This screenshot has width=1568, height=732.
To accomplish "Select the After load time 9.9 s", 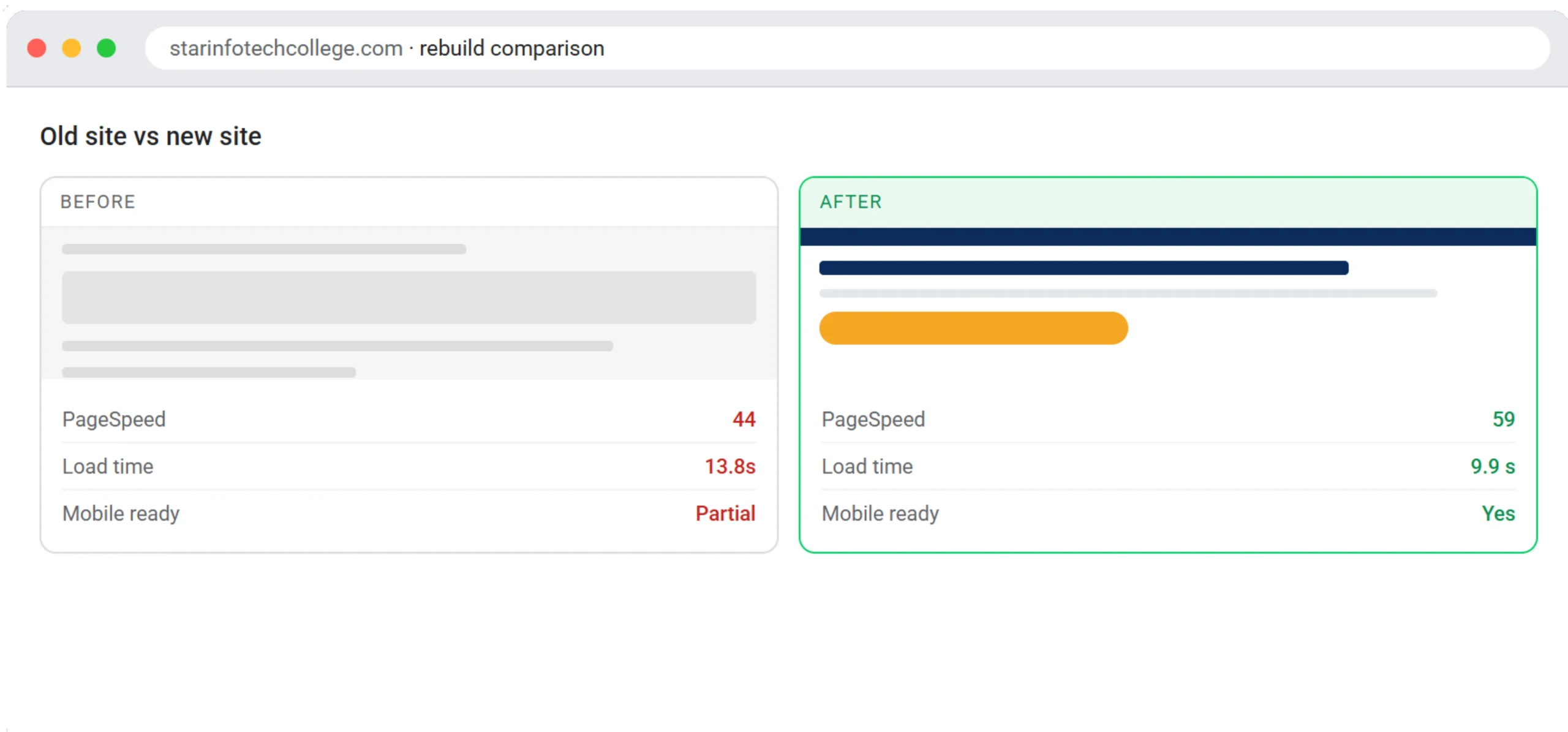I will [x=1493, y=466].
